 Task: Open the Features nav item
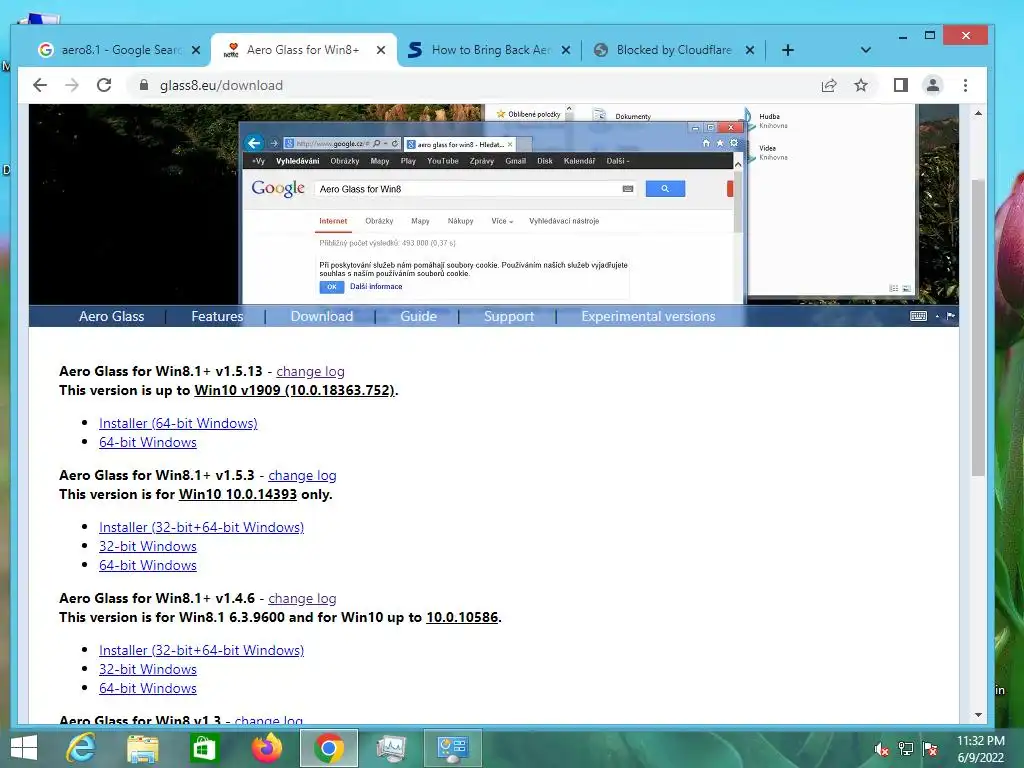tap(217, 317)
